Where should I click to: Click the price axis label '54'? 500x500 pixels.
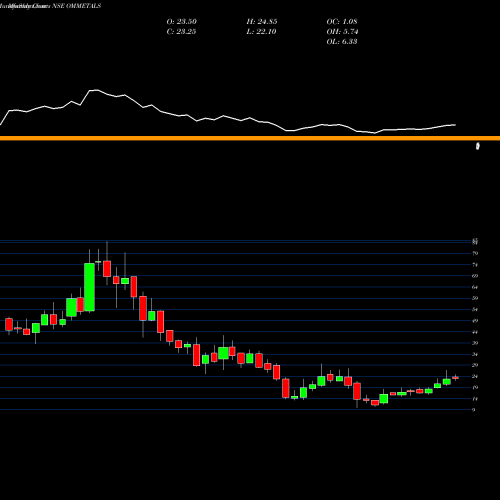pos(475,309)
